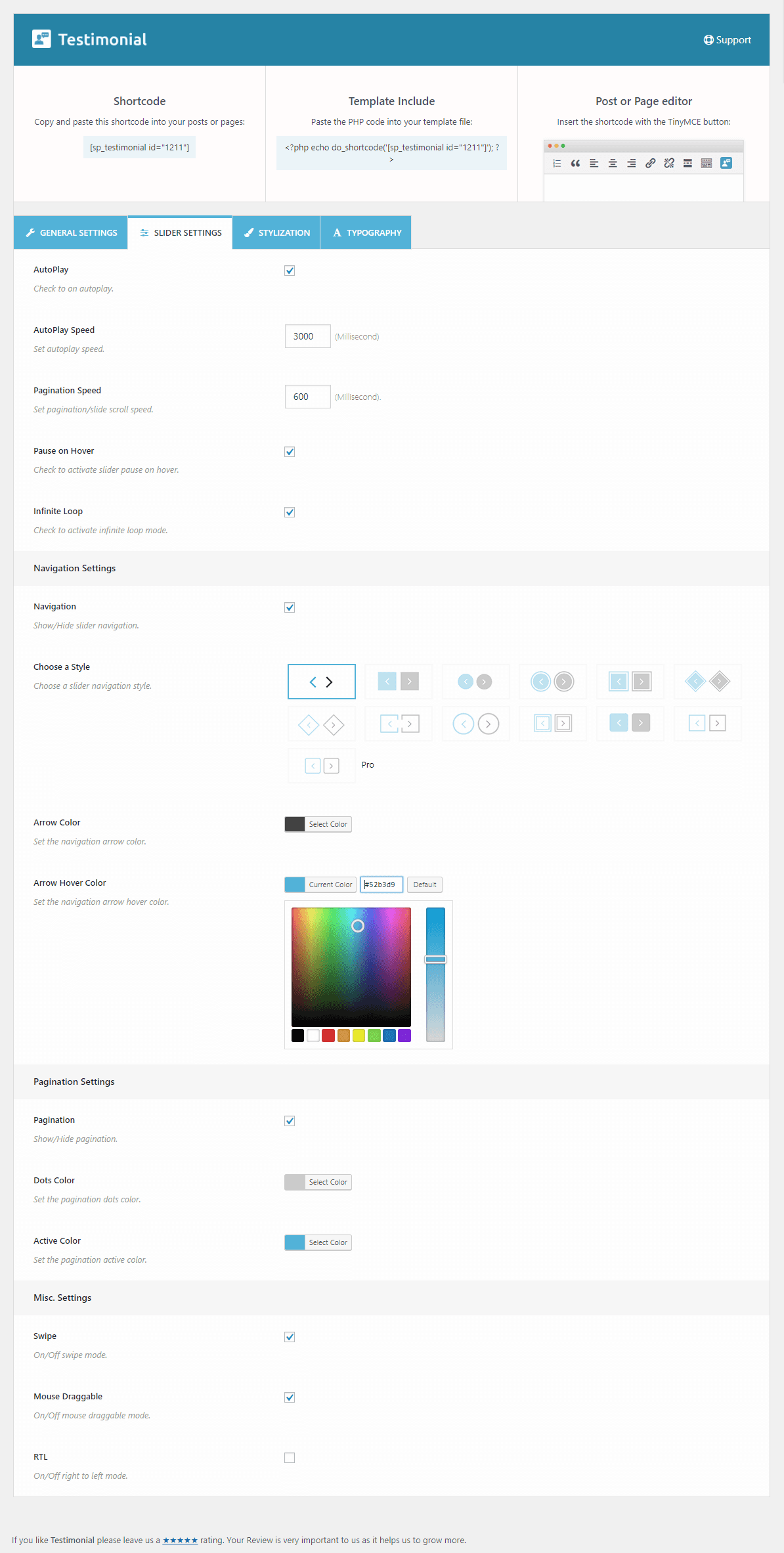Click the blockquote icon in editor preview
This screenshot has height=1553, width=784.
[575, 164]
